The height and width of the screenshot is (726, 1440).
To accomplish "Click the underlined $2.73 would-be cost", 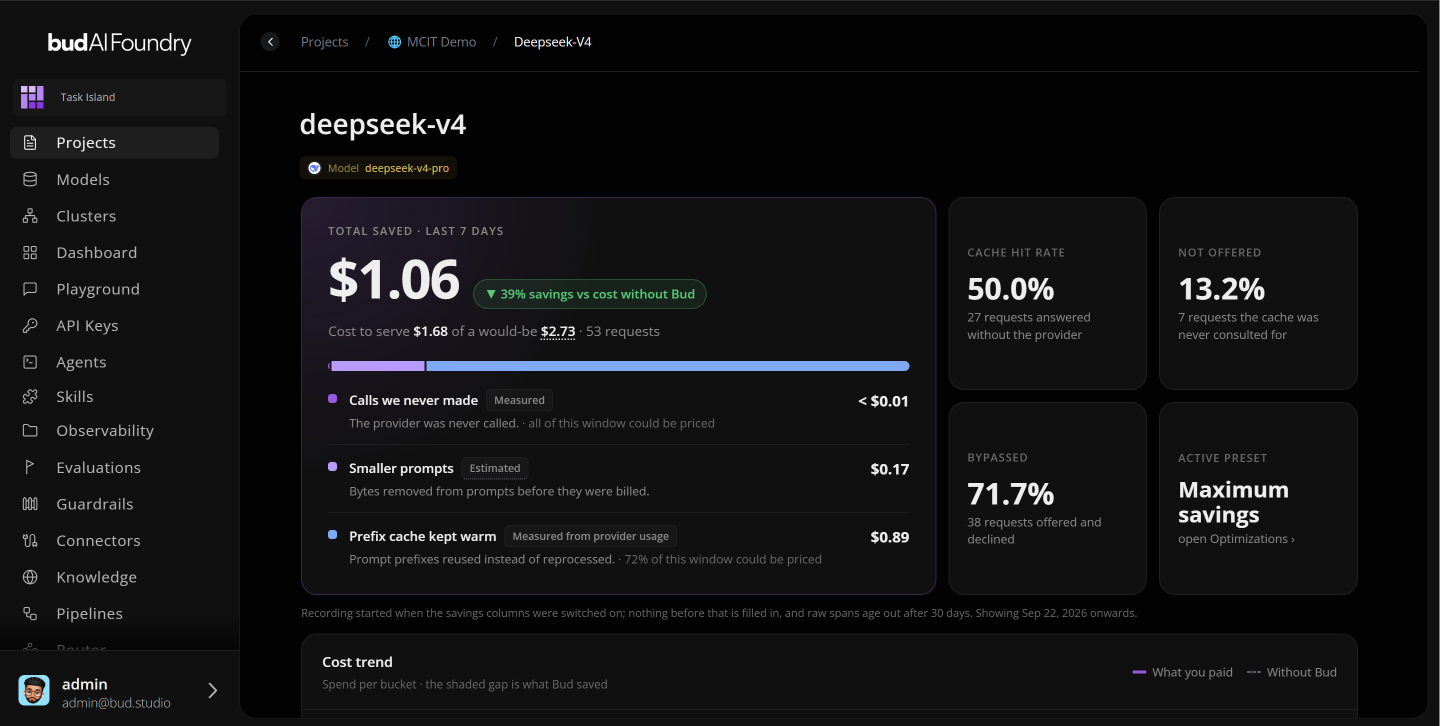I will (558, 331).
